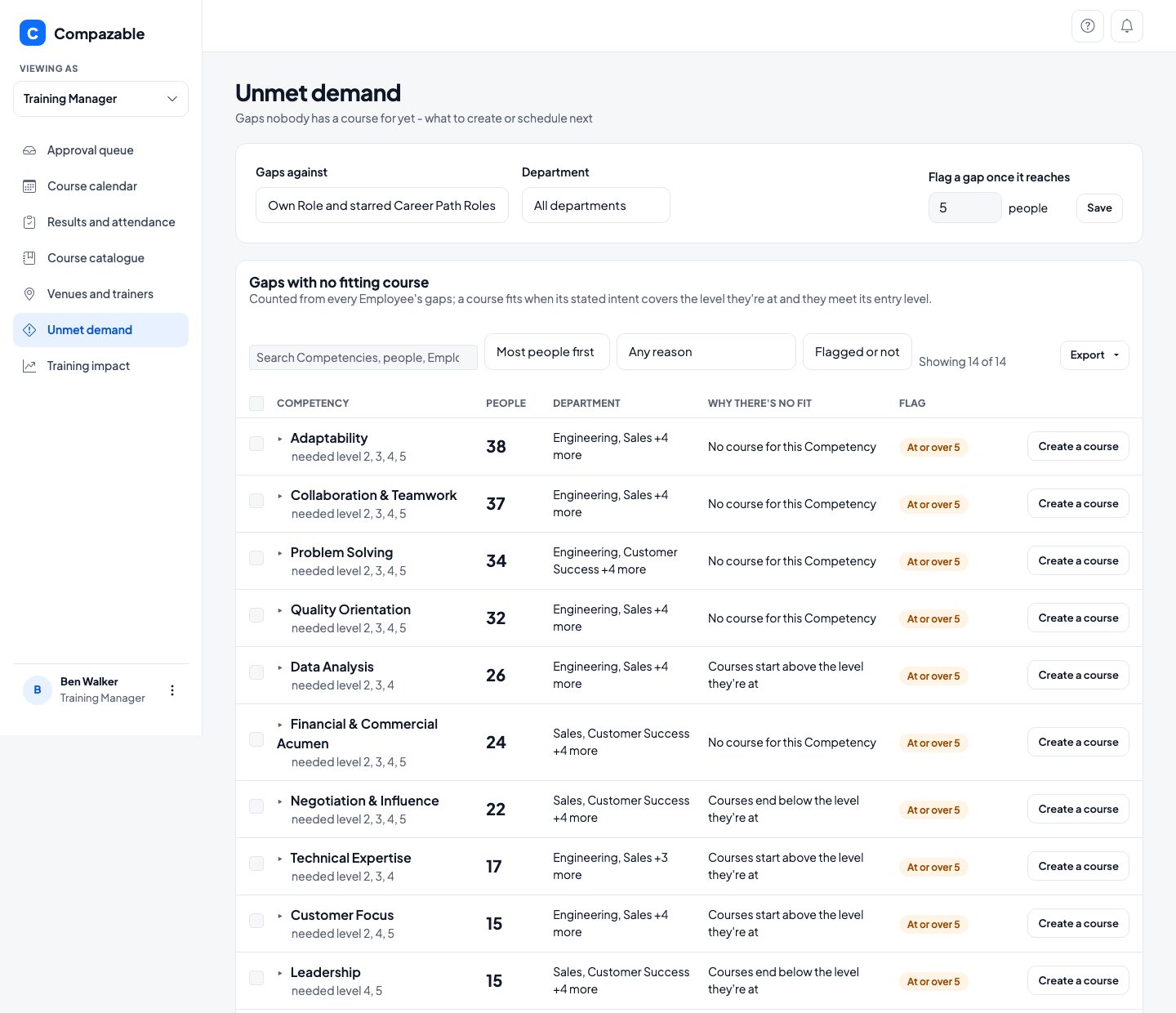Go to Approval queue
Screen dimensions: 1176x1013
(100, 150)
